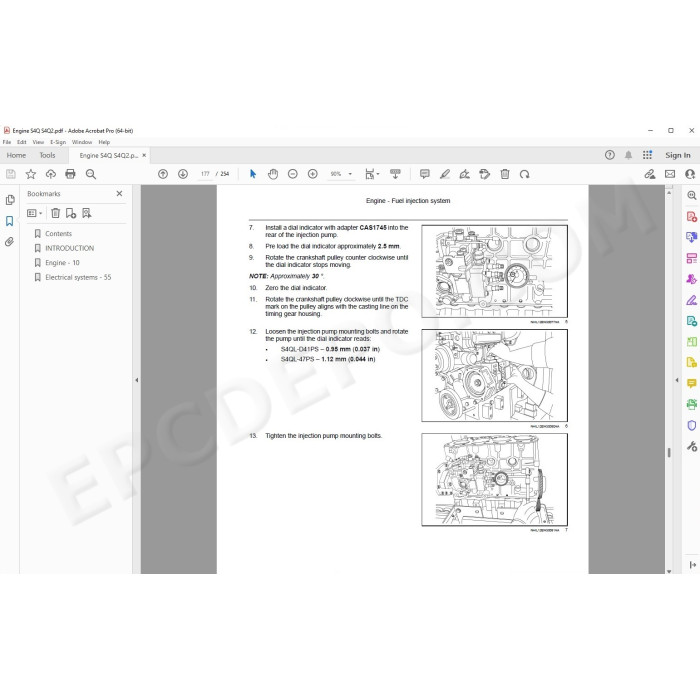Open the notifications bell
Viewport: 700px width, 700px height.
pyautogui.click(x=628, y=155)
